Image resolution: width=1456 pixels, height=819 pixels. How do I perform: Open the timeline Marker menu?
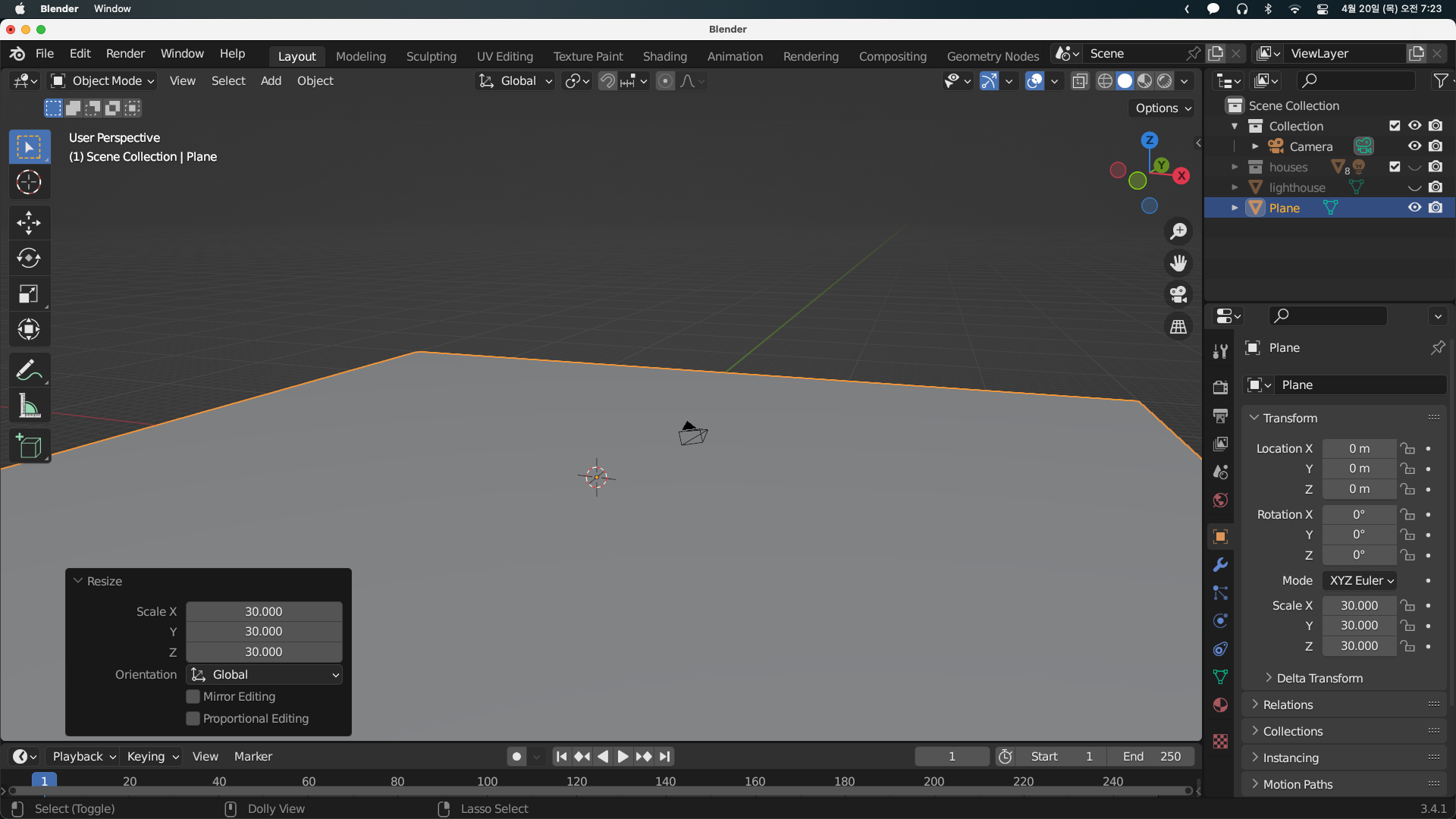pyautogui.click(x=253, y=756)
